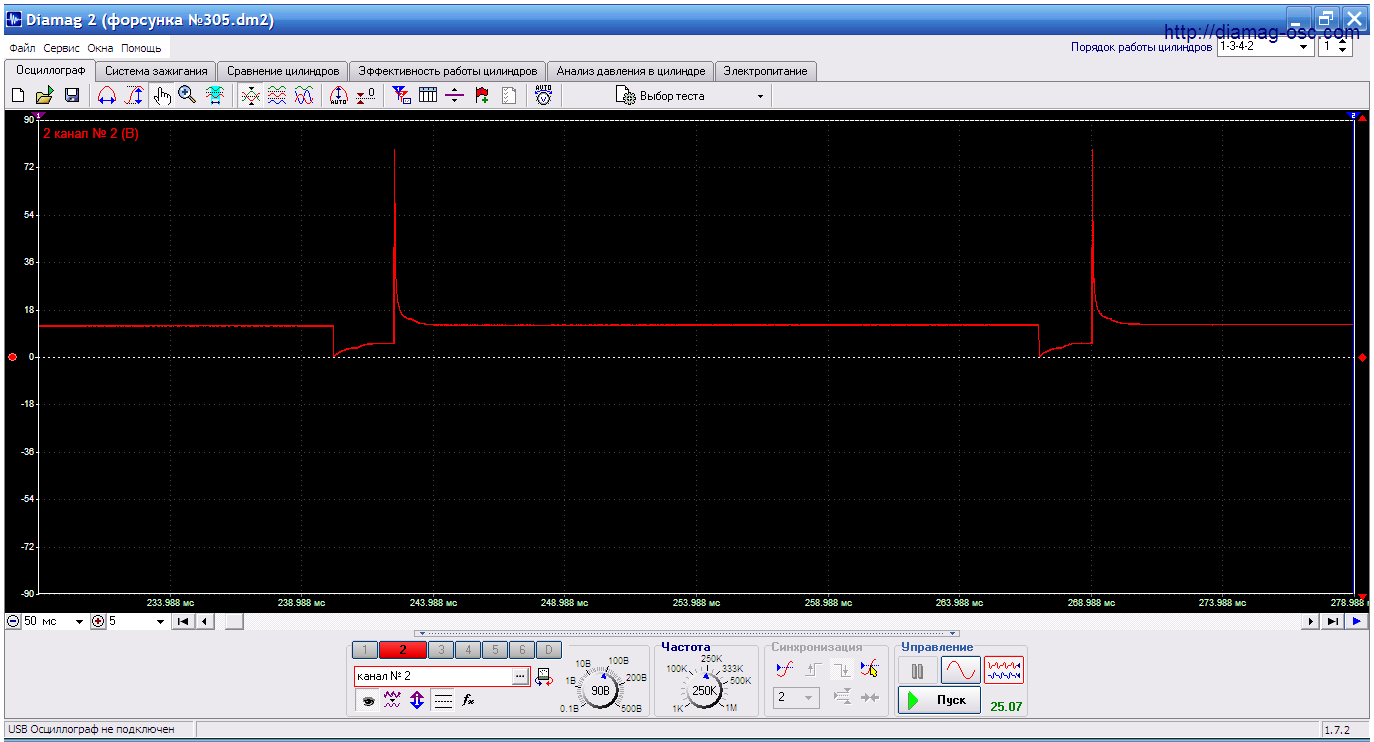Enable digital channel D button
The width and height of the screenshot is (1374, 742).
[x=549, y=650]
